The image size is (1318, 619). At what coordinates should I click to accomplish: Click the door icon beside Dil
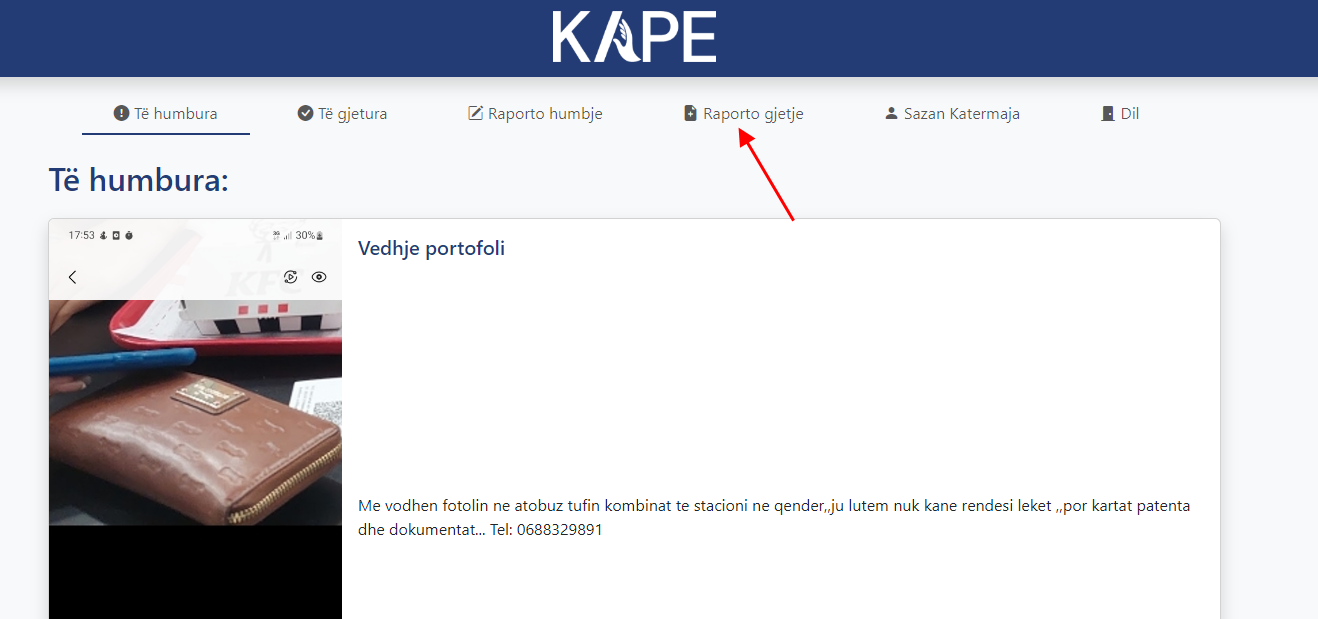point(1108,114)
